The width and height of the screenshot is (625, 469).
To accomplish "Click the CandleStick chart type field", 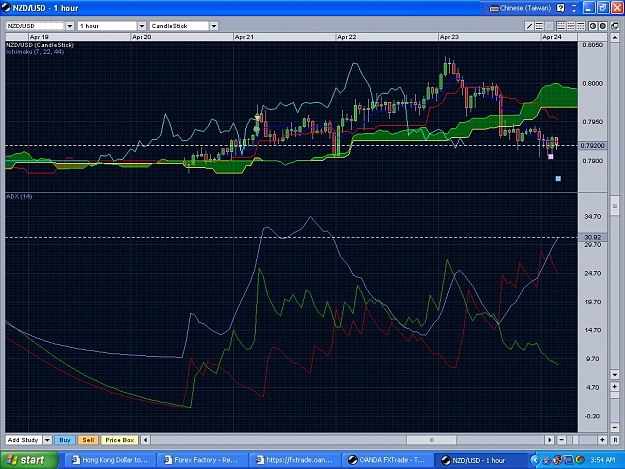I will pyautogui.click(x=179, y=26).
